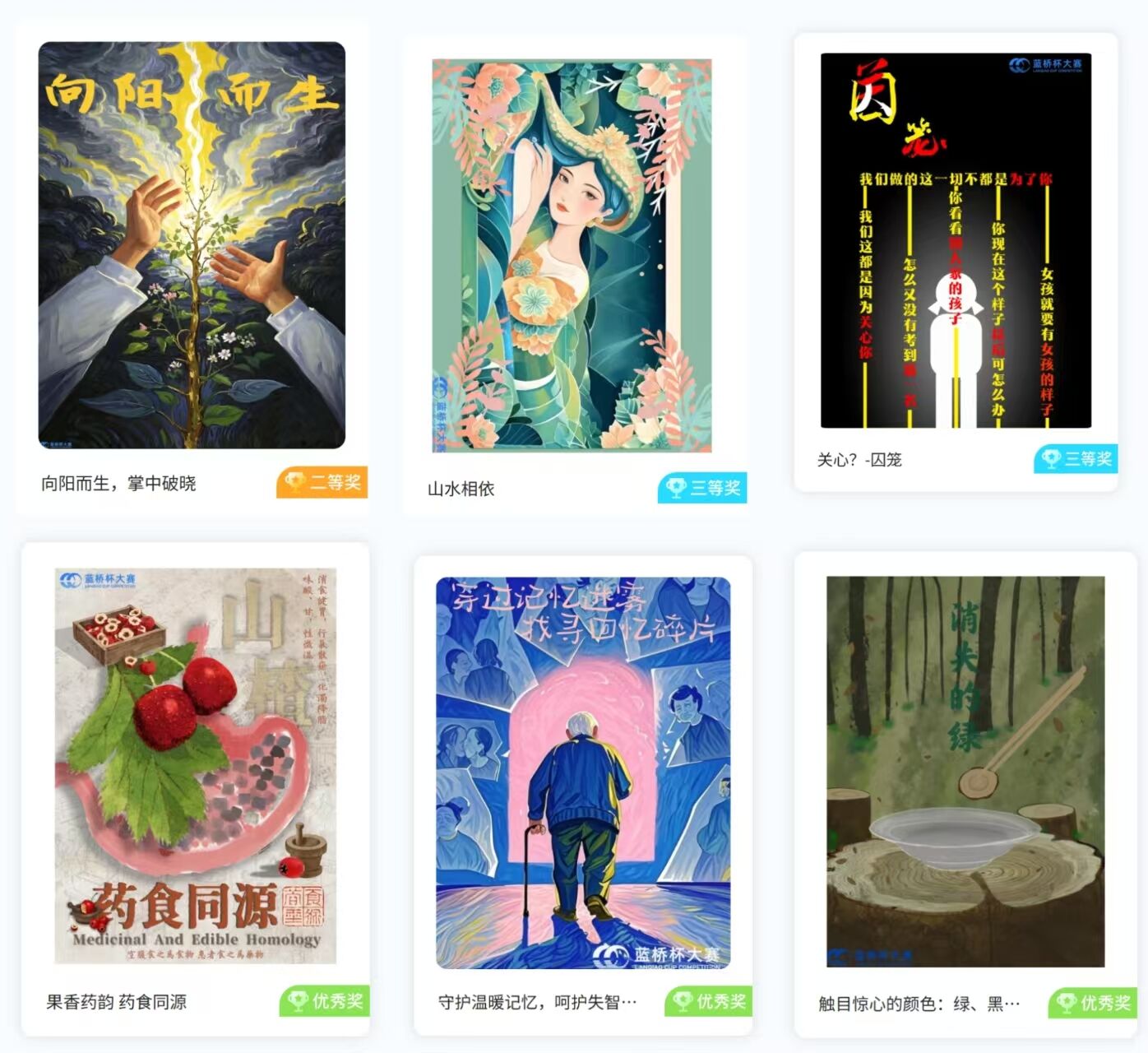Click the trophy icon on 二等奖 badge
1148x1053 pixels.
(x=295, y=481)
